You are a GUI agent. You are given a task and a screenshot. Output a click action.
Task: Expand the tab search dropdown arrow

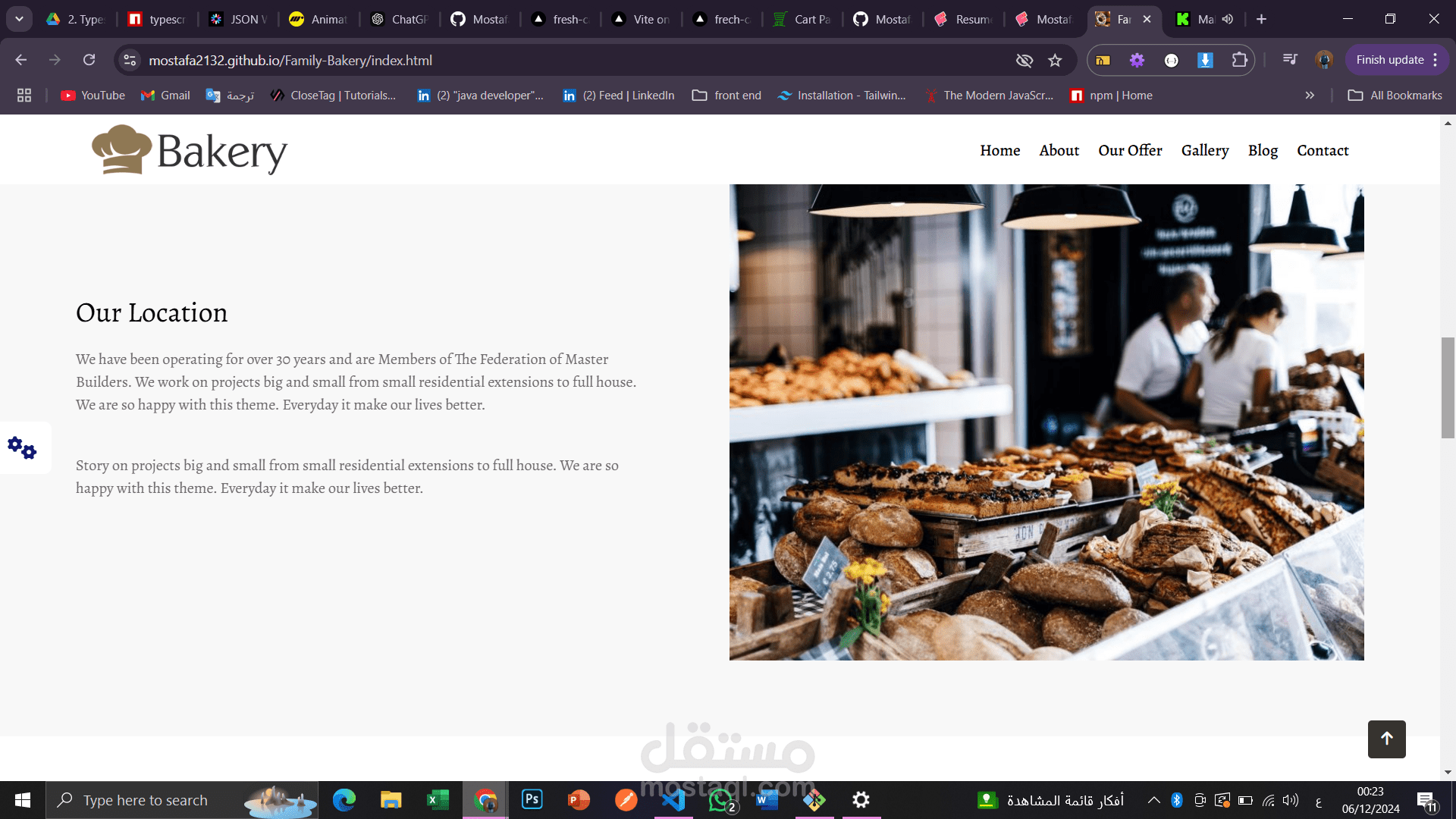click(x=19, y=19)
